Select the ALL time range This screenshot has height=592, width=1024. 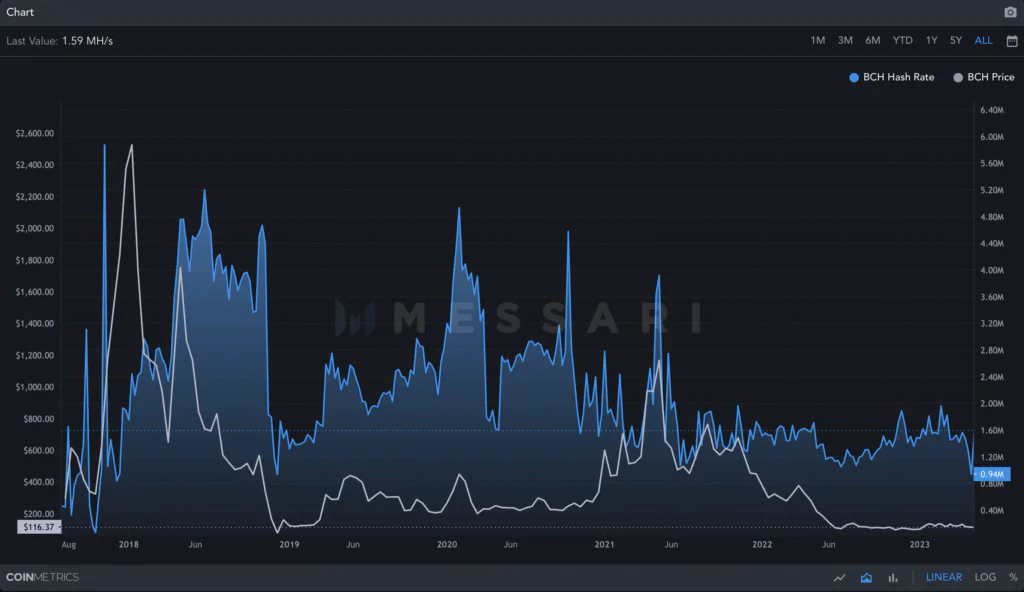(983, 41)
